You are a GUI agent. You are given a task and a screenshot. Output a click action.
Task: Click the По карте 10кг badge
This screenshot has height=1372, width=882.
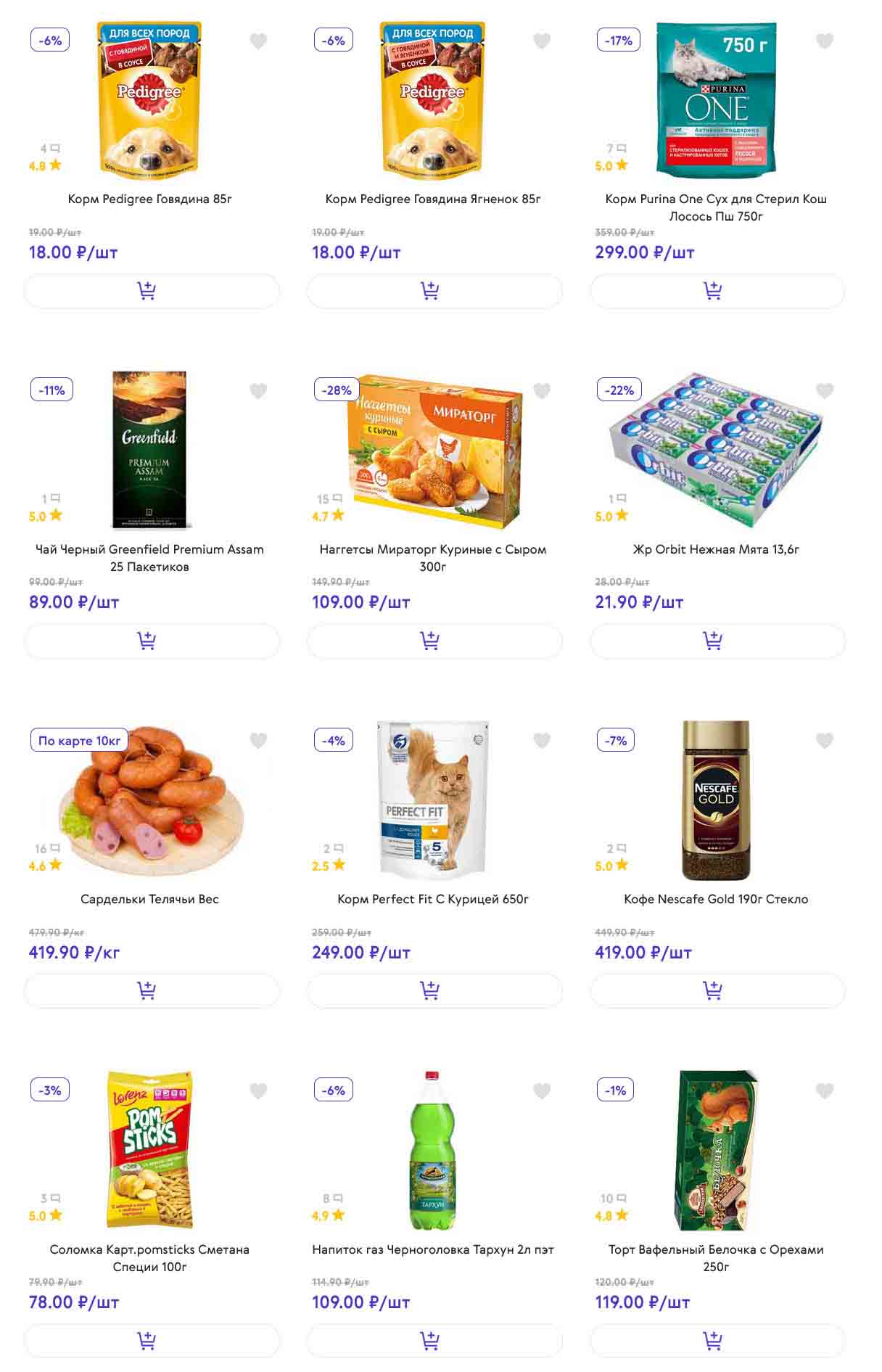tap(79, 741)
